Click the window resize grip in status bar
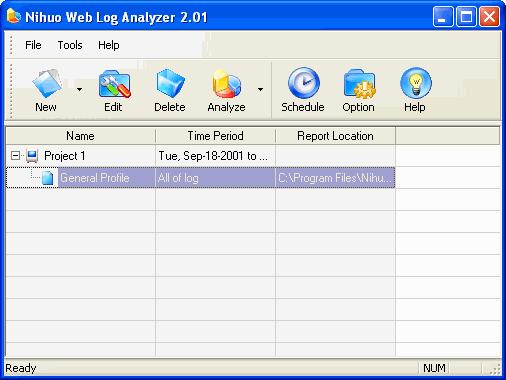This screenshot has width=506, height=380. (495, 369)
